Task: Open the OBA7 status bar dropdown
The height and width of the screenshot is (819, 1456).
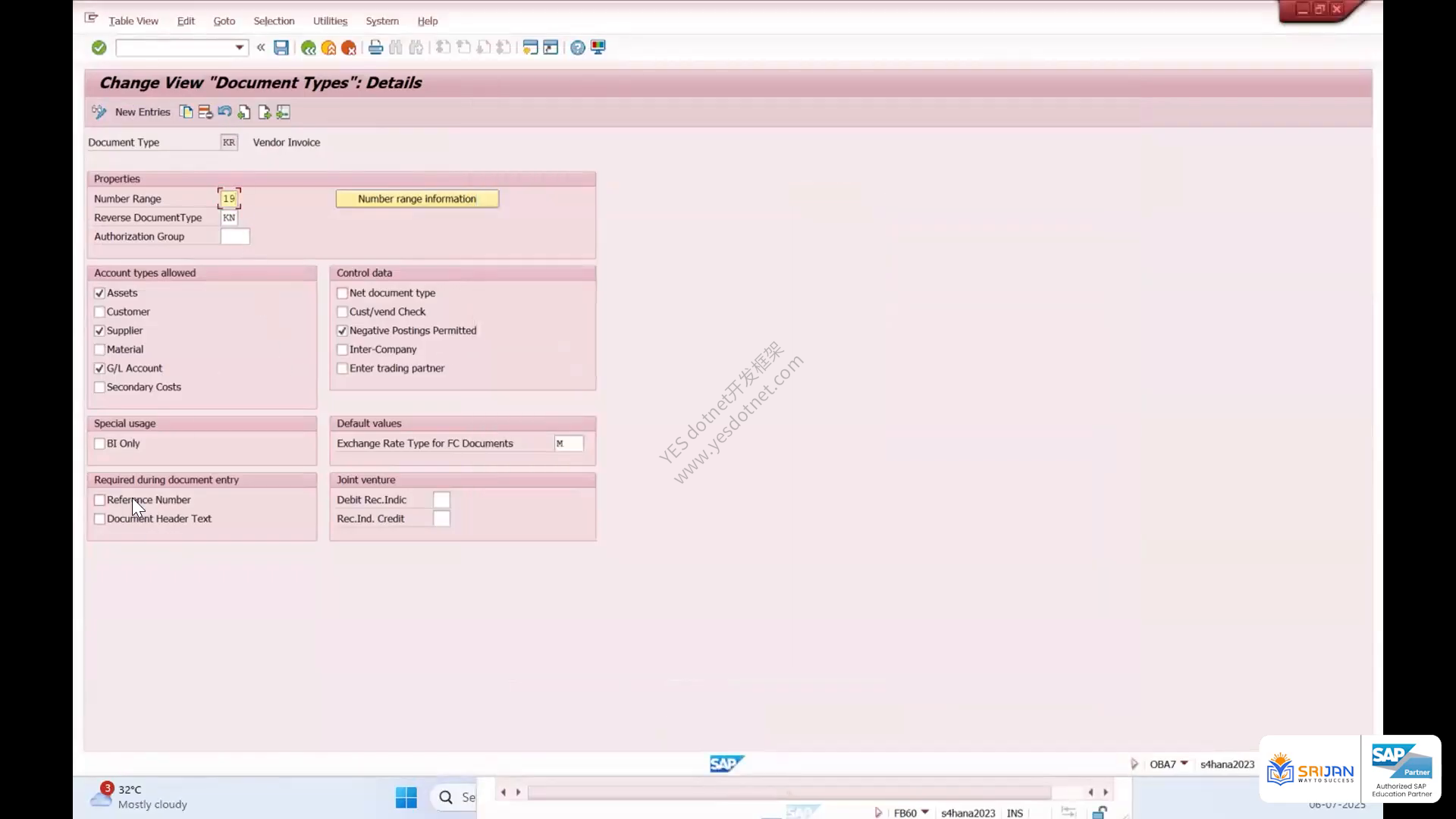Action: point(1184,764)
